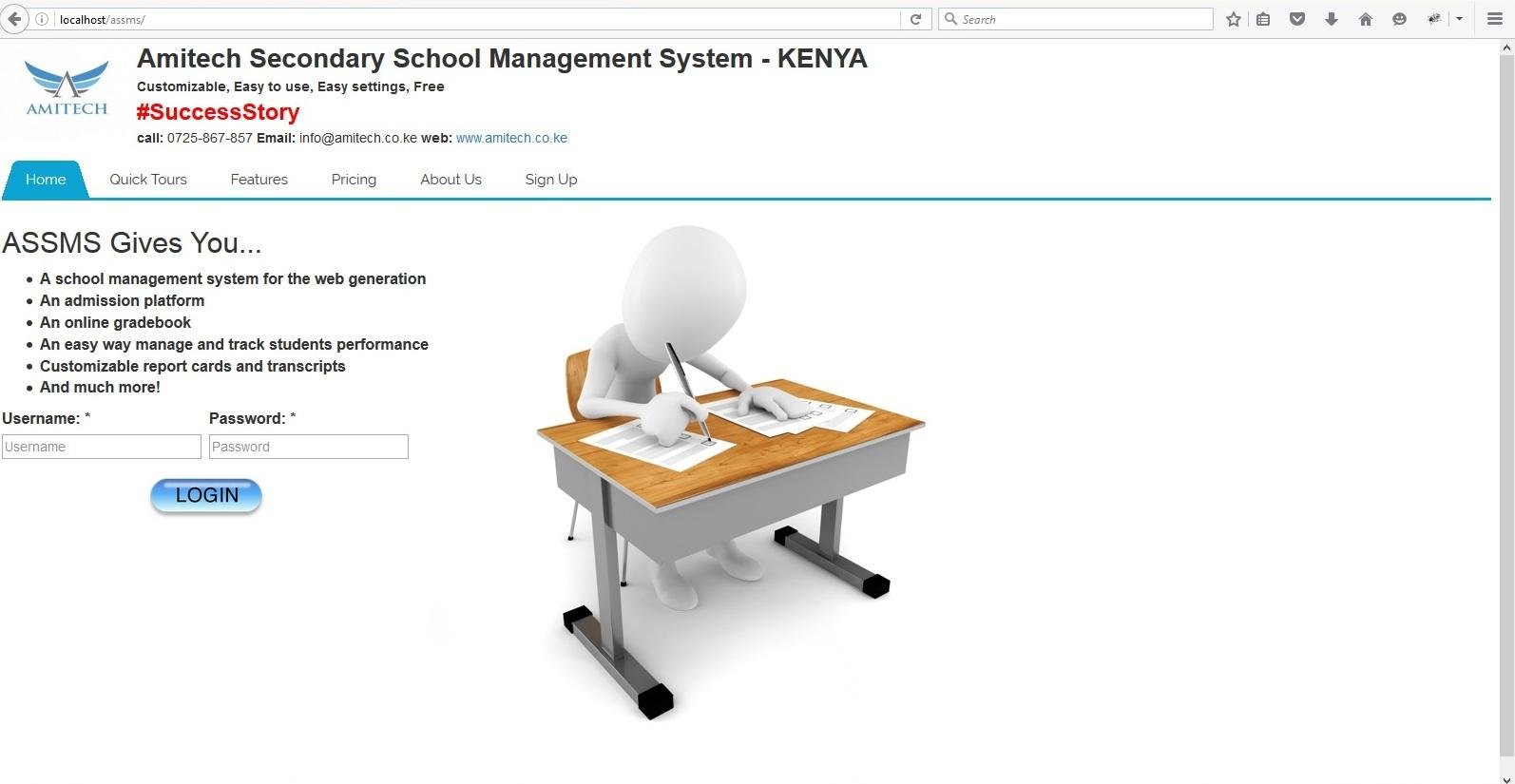The image size is (1515, 784).
Task: Save the page to Pocket
Action: [x=1297, y=19]
